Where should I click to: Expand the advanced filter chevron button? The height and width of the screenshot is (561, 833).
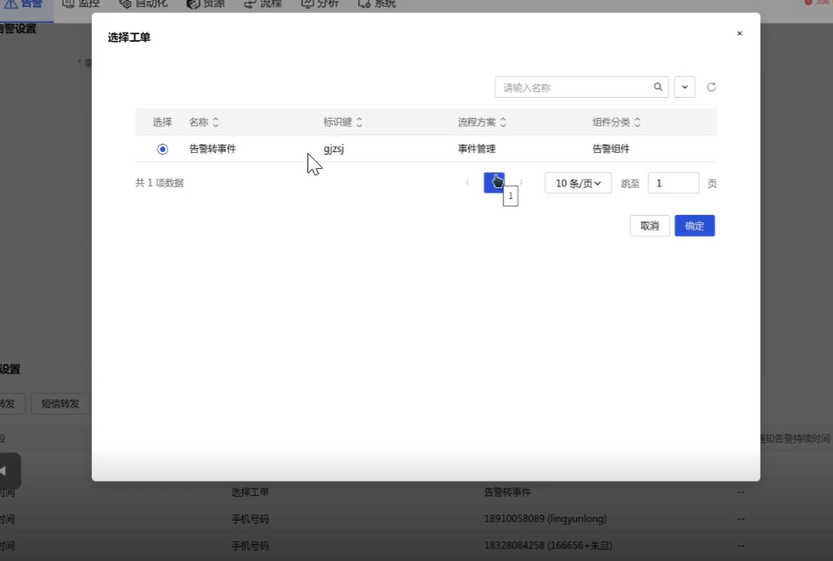[685, 87]
